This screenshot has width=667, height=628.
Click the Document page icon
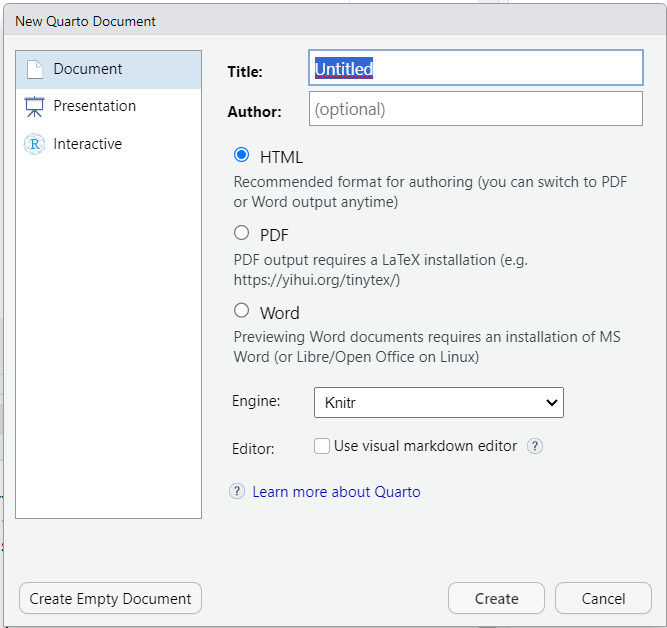35,69
